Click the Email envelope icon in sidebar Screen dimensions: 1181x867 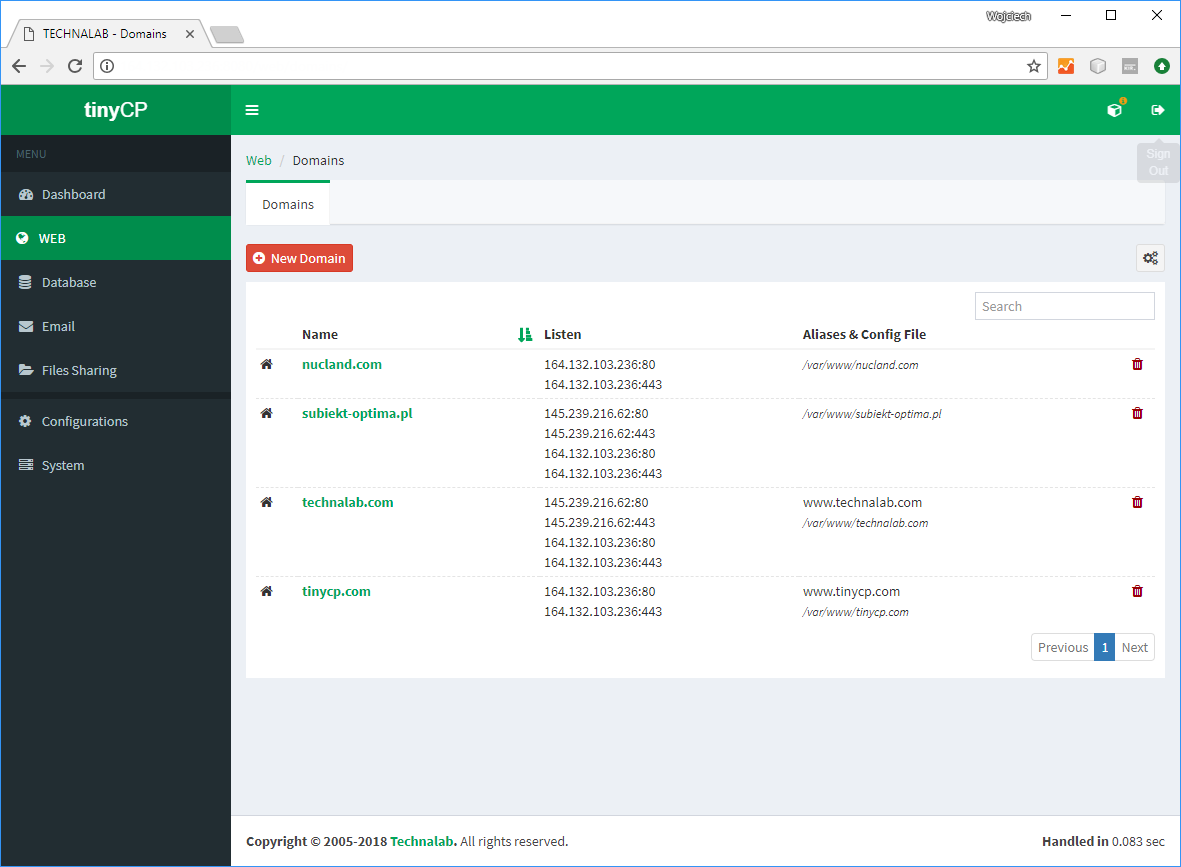pyautogui.click(x=26, y=326)
